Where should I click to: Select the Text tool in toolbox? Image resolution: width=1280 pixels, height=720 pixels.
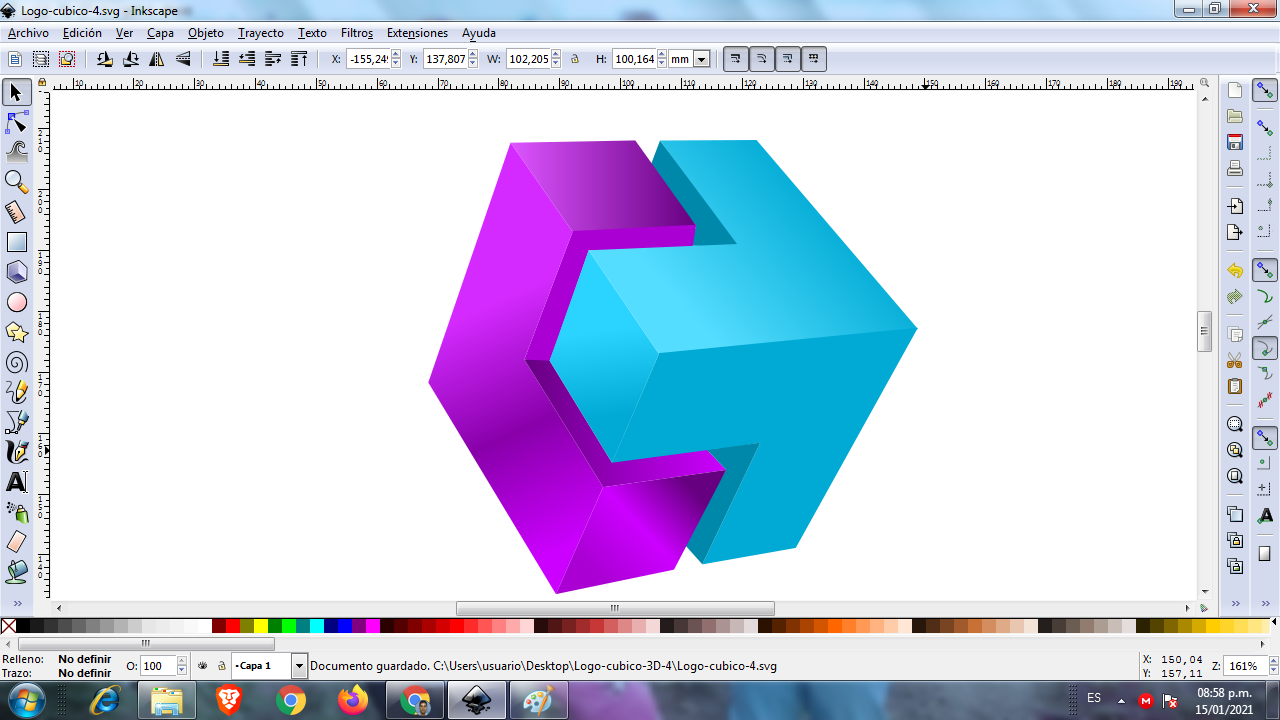[16, 482]
